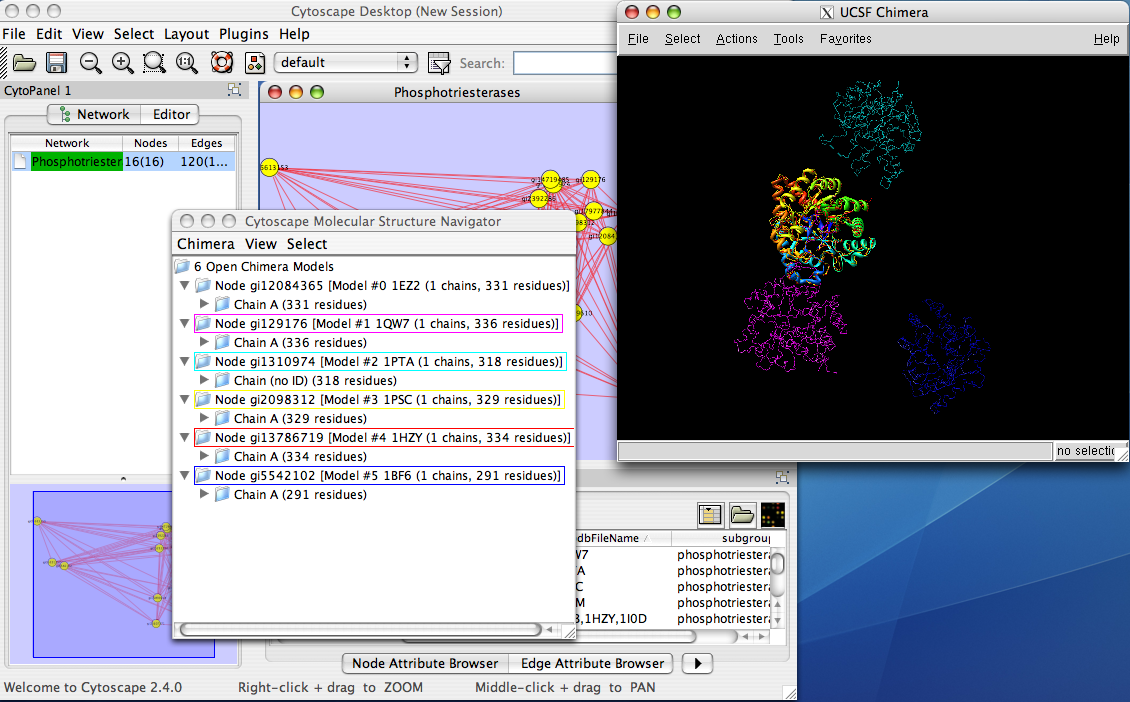Open the Plugins menu in Cytoscape
The width and height of the screenshot is (1130, 702).
point(244,34)
